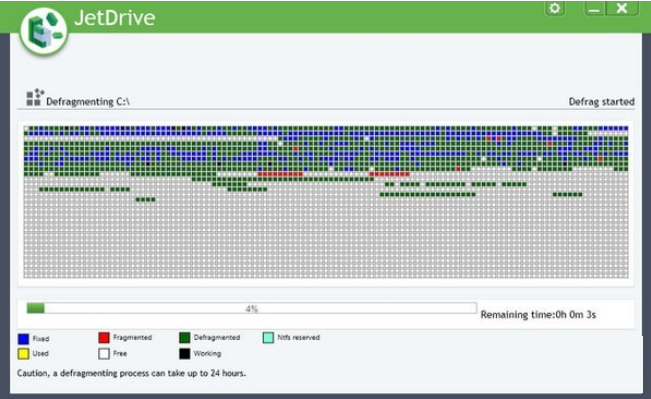Viewport: 651px width, 399px height.
Task: Click the 4% defrag progress bar
Action: [x=252, y=308]
